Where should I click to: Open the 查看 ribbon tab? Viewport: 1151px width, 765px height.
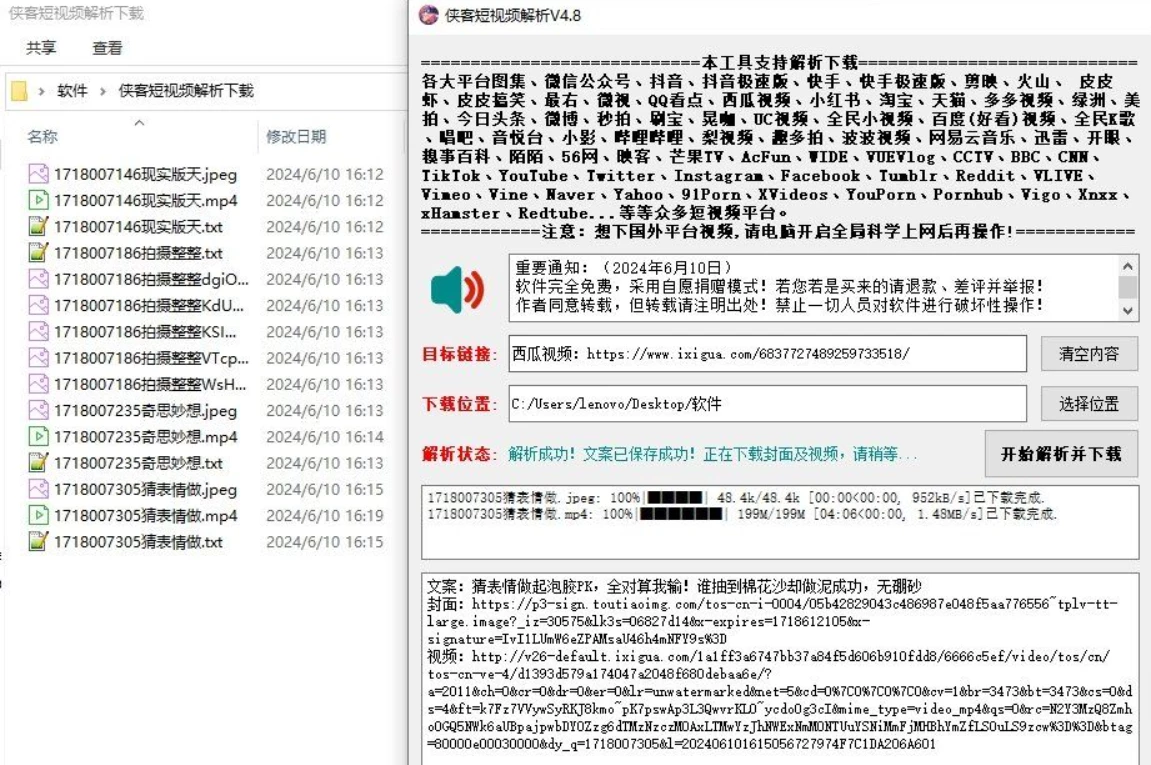107,48
